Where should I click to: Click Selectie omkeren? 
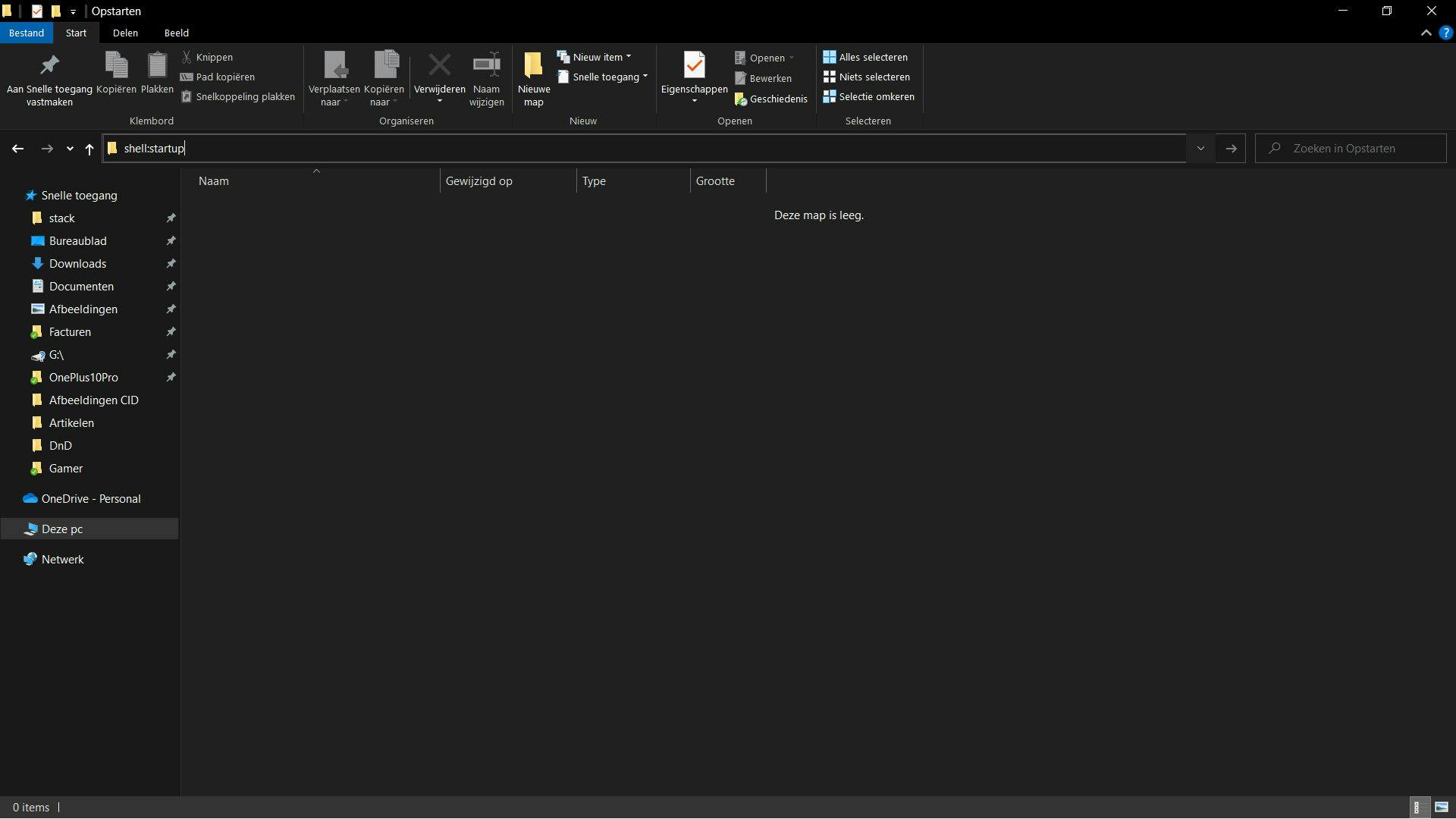coord(868,96)
